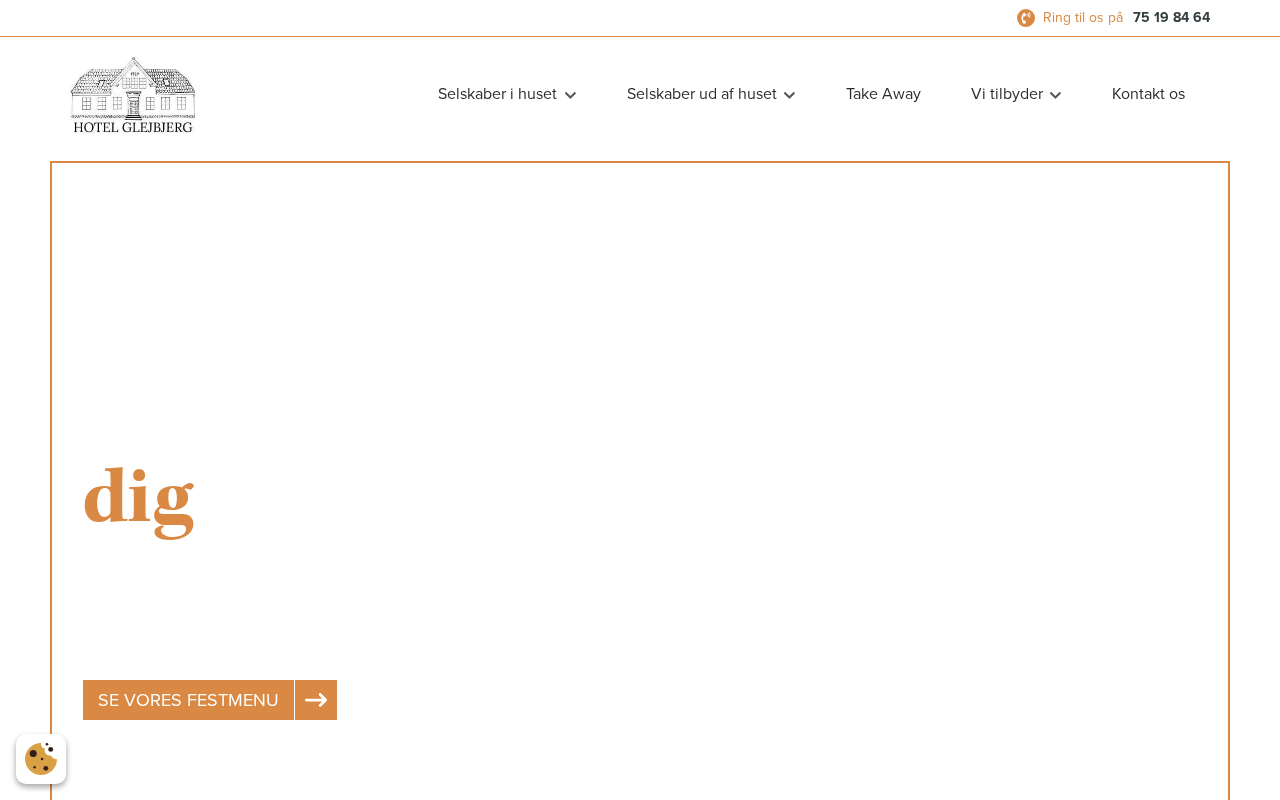The width and height of the screenshot is (1280, 800).
Task: Click the white arrow icon beside Festmenu button
Action: point(316,700)
